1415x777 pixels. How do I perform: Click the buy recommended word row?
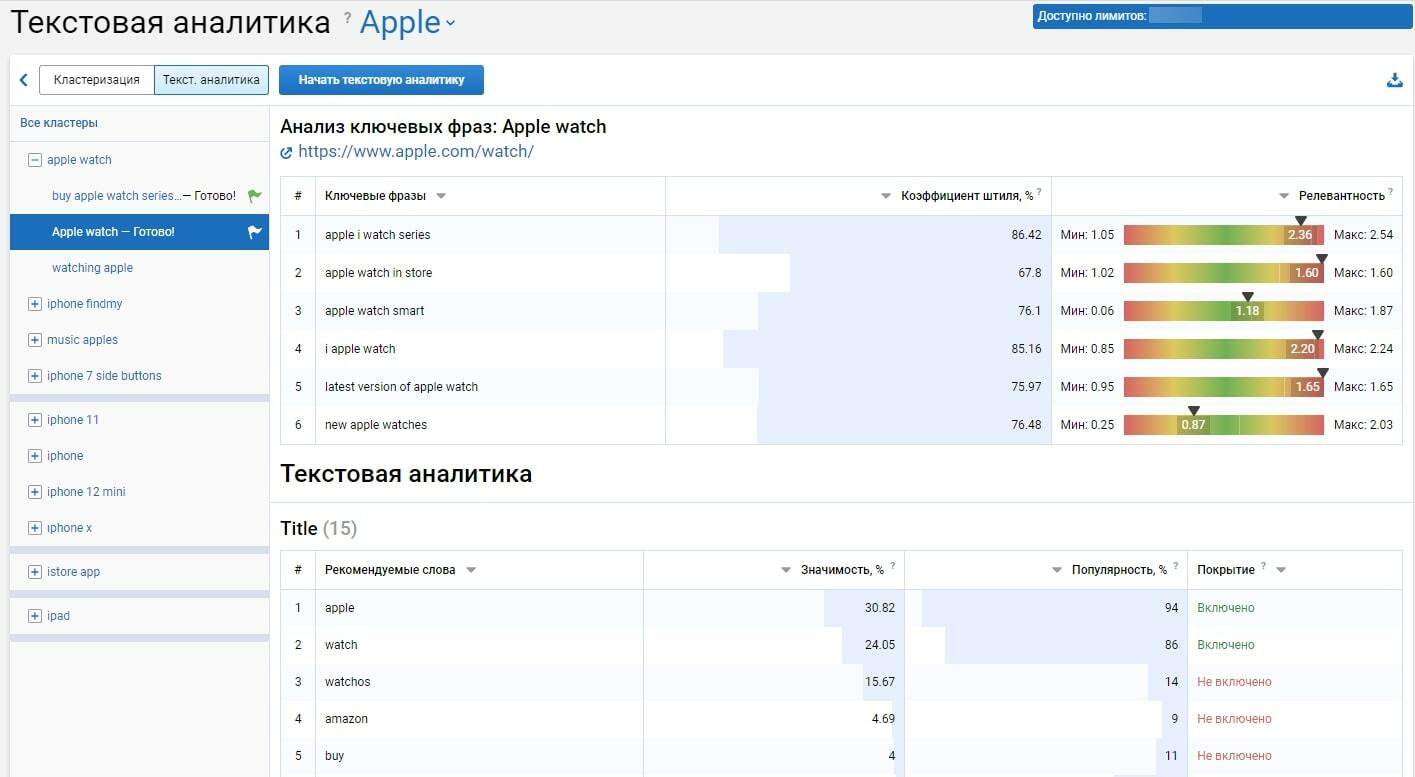pos(841,756)
